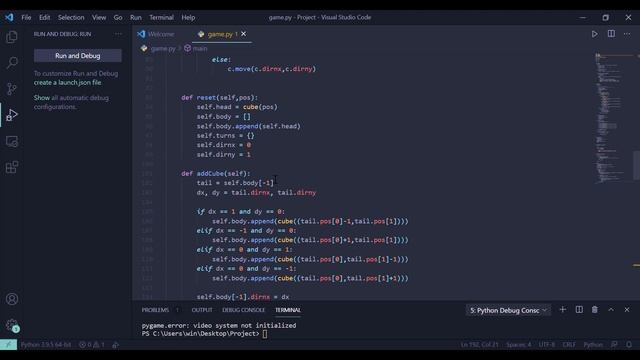
Task: Open the Search view in activity bar
Action: [x=12, y=62]
